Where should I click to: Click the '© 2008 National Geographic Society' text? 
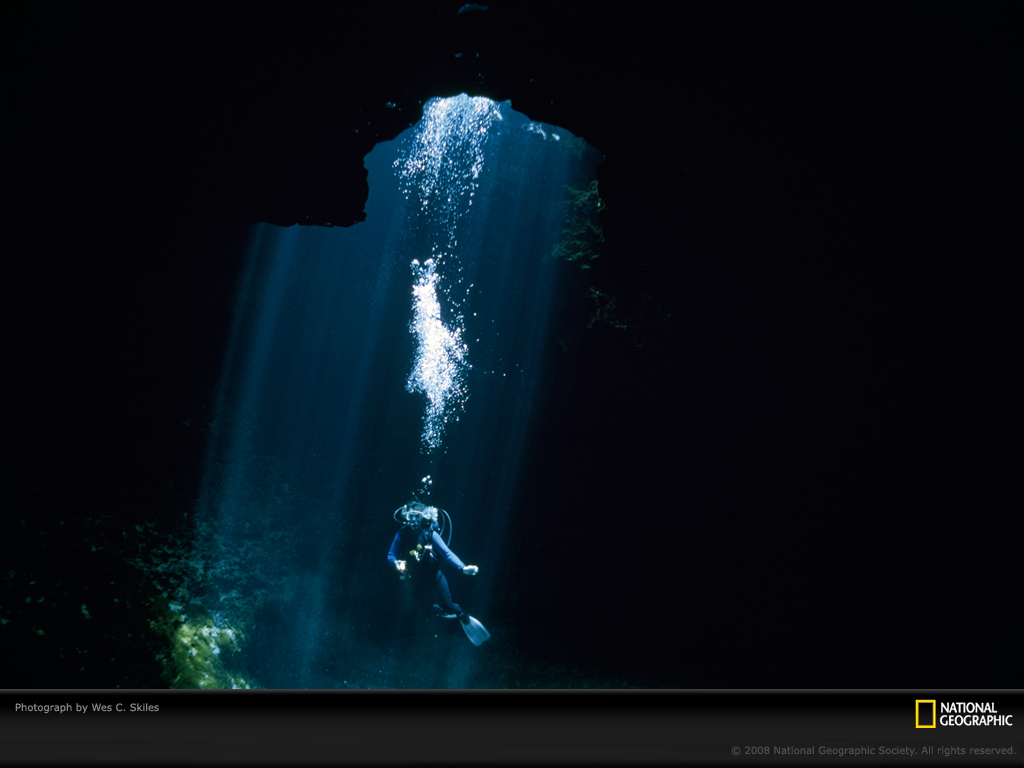(x=823, y=750)
